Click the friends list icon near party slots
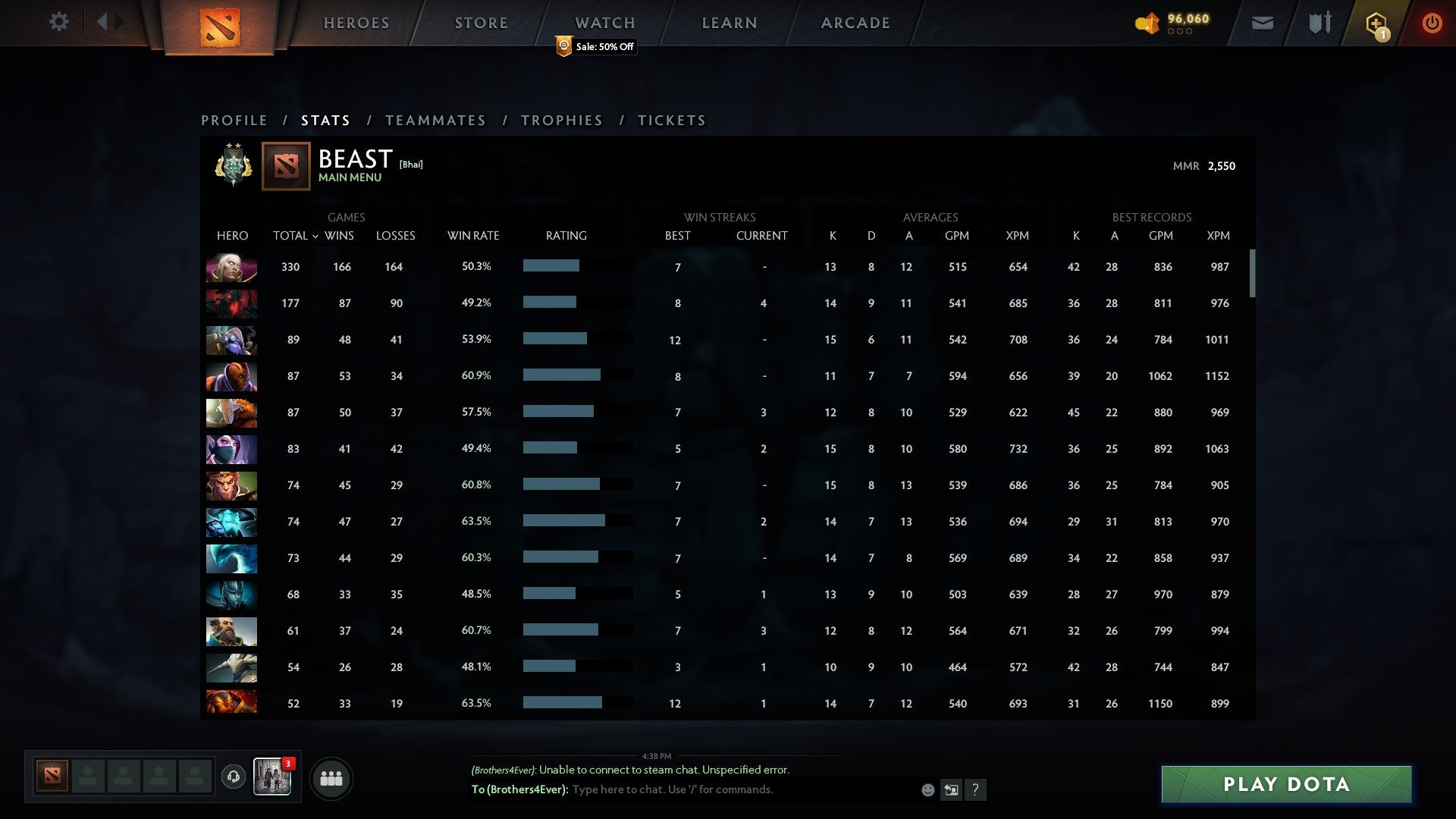The image size is (1456, 819). pyautogui.click(x=331, y=777)
